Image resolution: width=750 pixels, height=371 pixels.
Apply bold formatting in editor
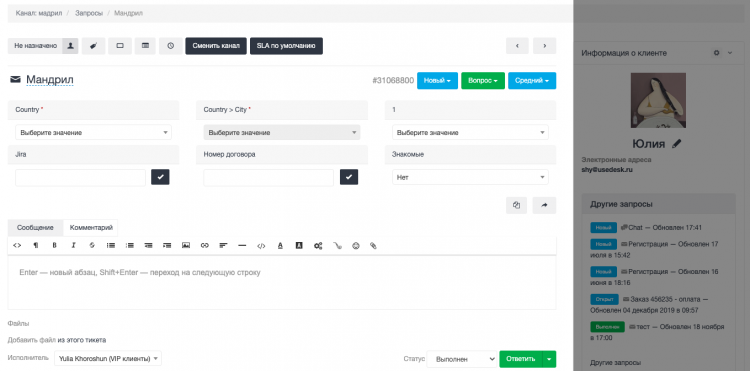(x=55, y=245)
